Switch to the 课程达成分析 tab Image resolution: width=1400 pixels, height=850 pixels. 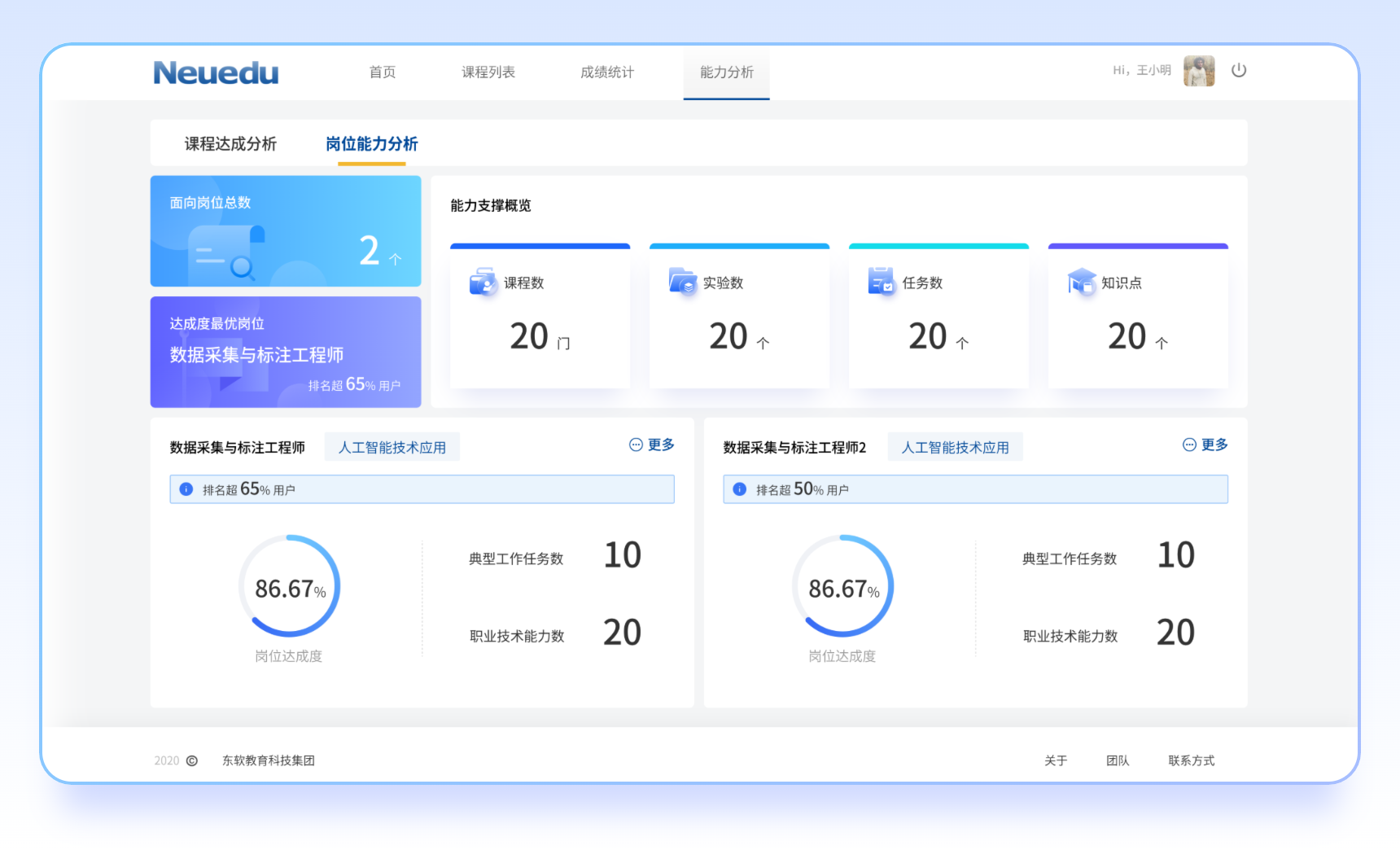tap(230, 144)
